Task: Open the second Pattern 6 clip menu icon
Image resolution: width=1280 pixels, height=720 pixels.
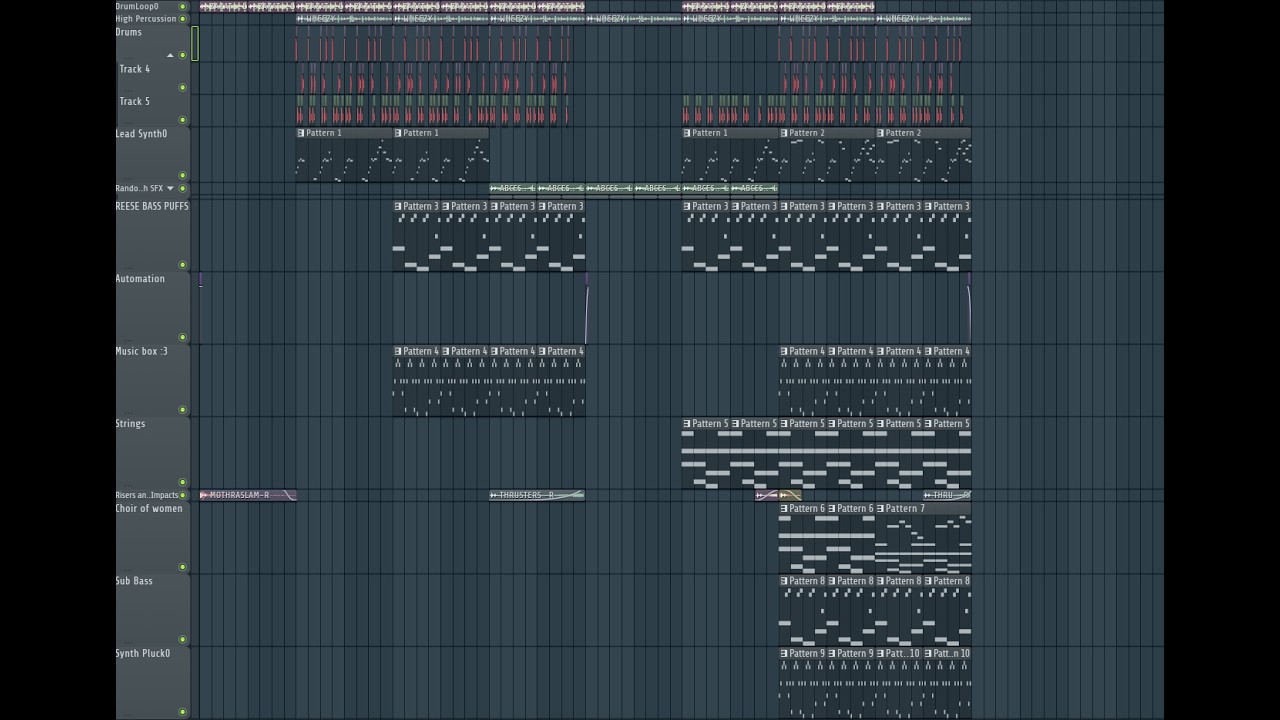Action: (831, 509)
